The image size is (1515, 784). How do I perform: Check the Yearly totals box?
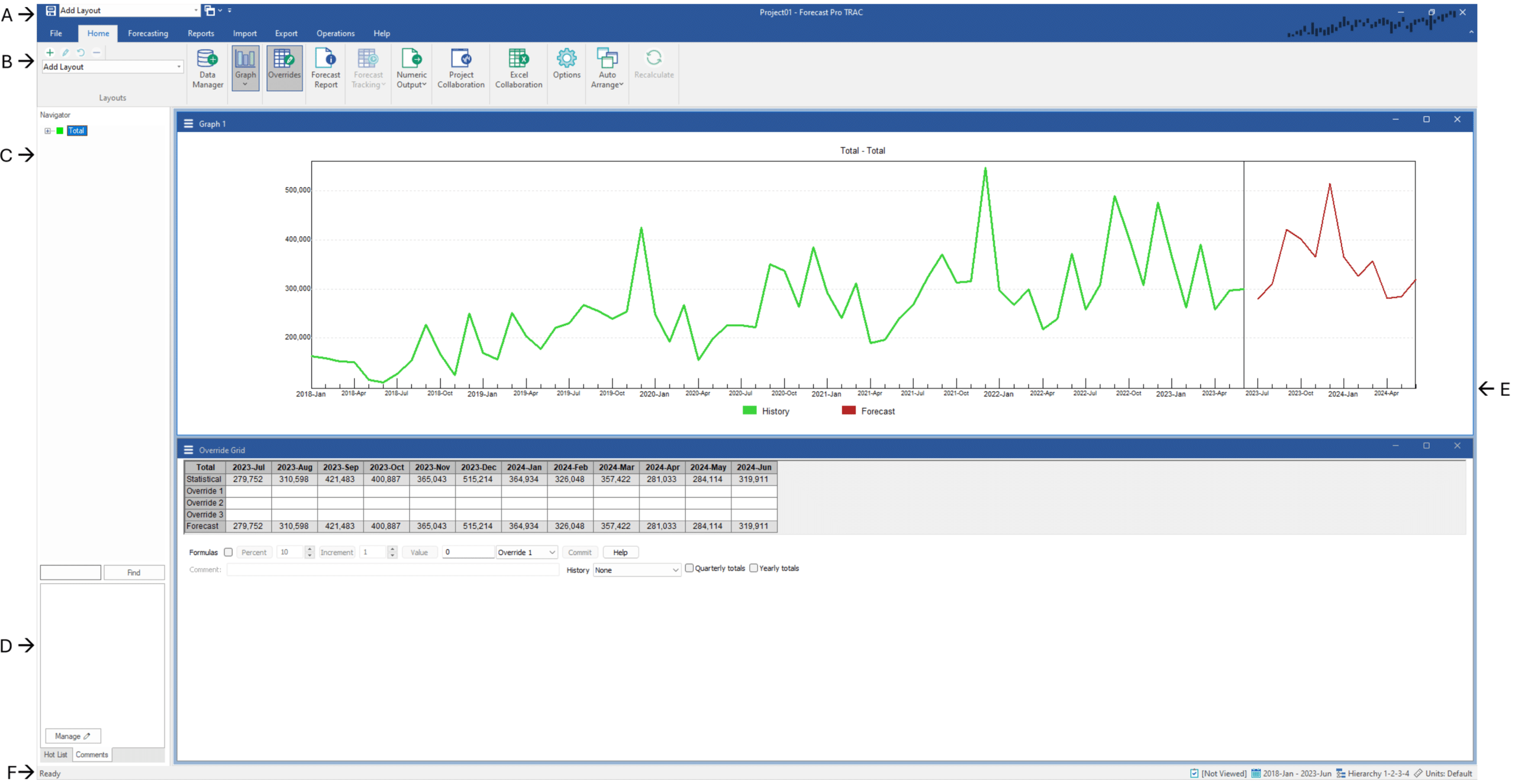[753, 568]
